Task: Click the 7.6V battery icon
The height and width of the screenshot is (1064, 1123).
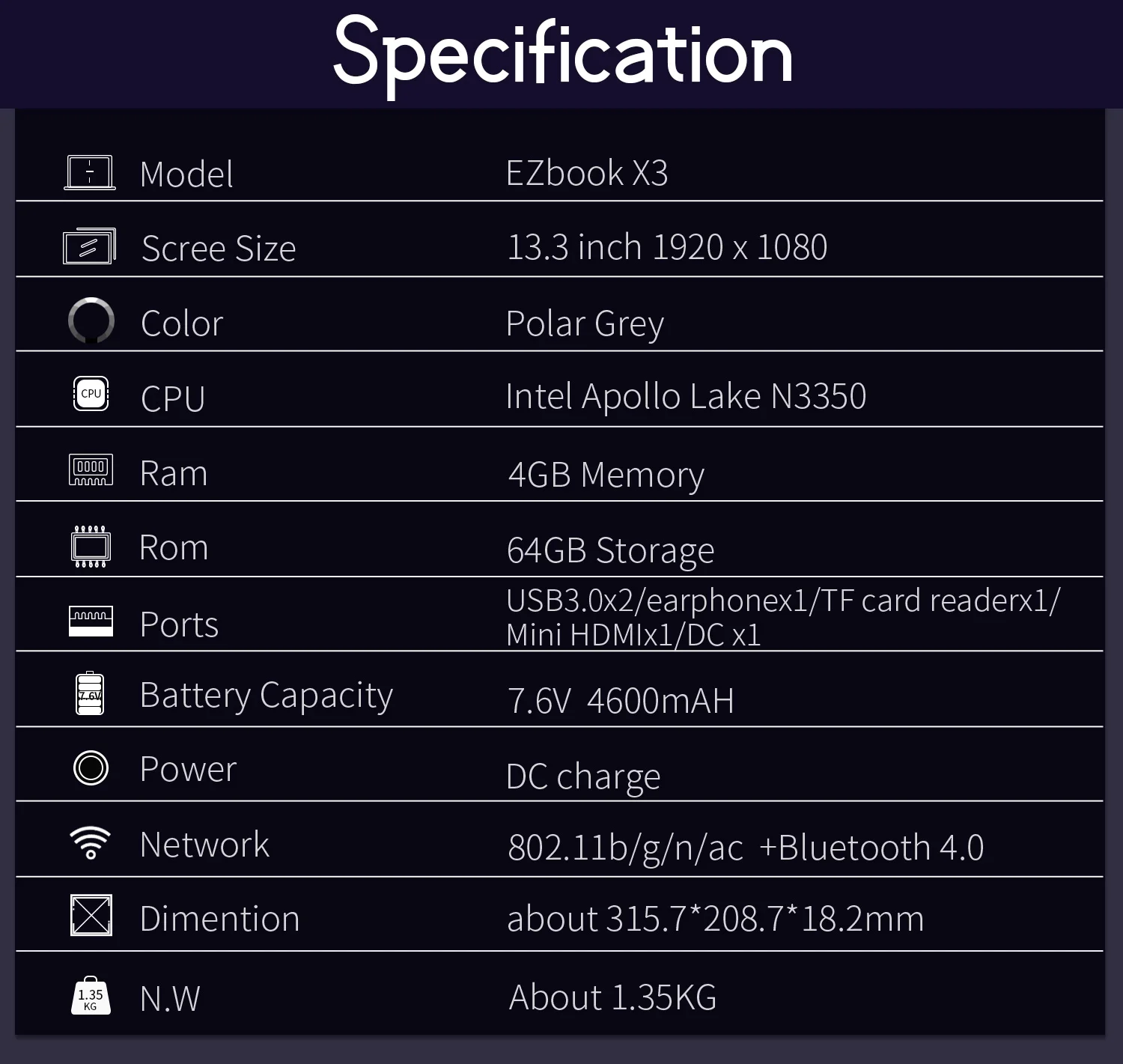Action: [x=90, y=694]
